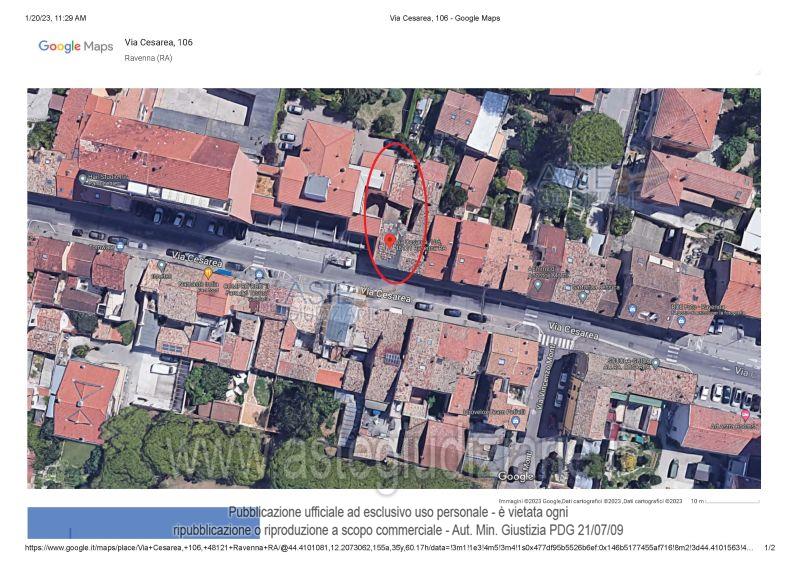Click the white Google logo on the map
800x566 pixels.
click(x=516, y=477)
